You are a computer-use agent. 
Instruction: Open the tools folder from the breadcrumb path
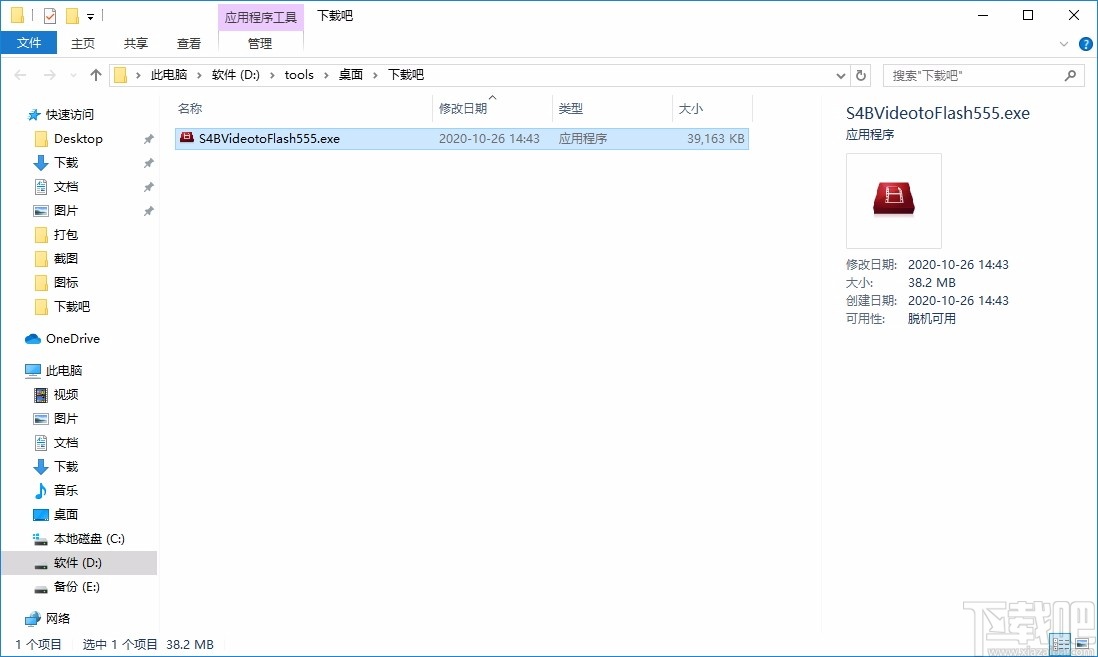point(299,74)
